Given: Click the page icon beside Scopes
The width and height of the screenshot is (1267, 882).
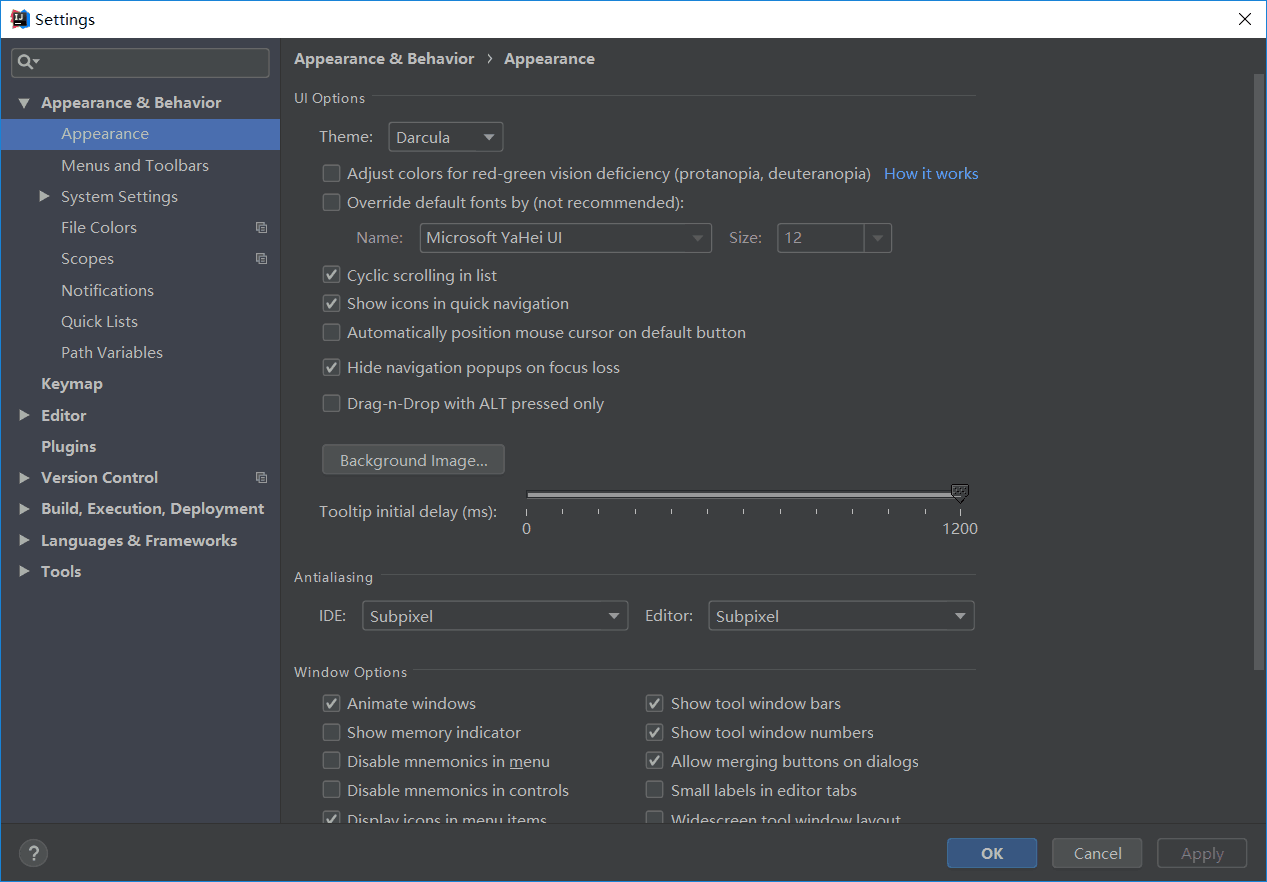Looking at the screenshot, I should tap(261, 258).
